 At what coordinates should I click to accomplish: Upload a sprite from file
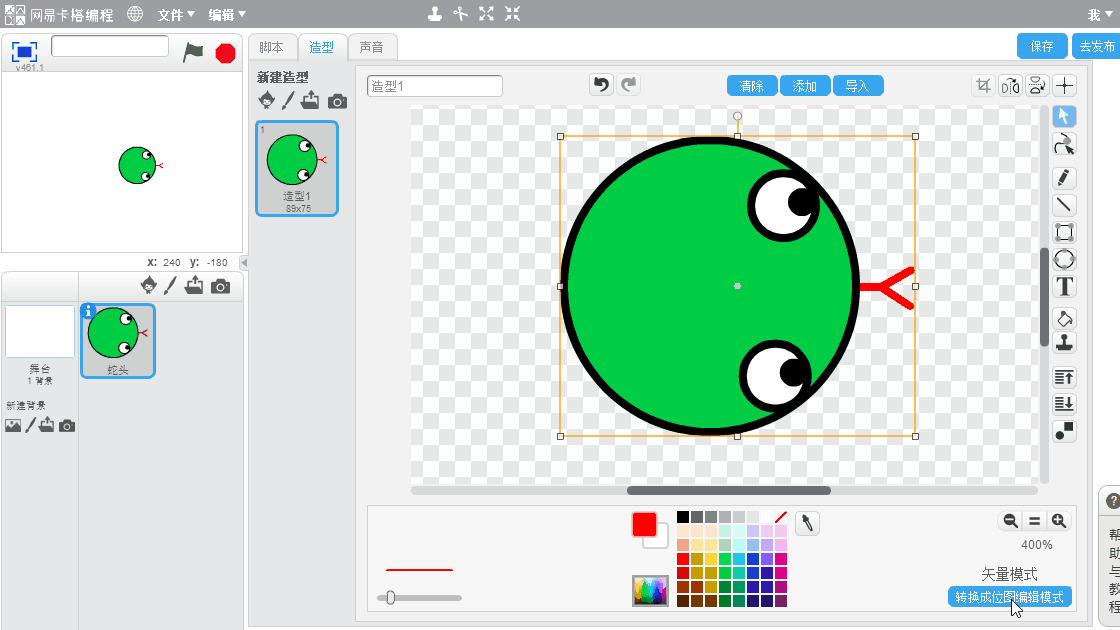[x=194, y=285]
